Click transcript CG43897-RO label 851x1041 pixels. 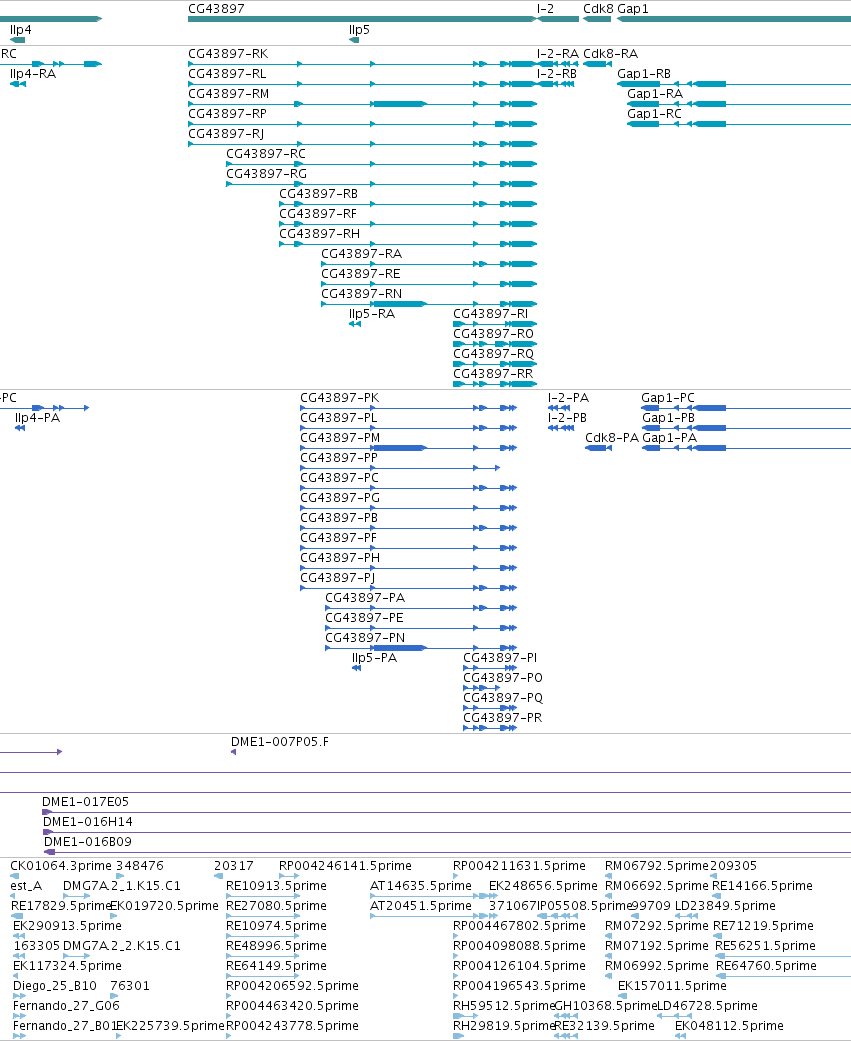tap(493, 333)
